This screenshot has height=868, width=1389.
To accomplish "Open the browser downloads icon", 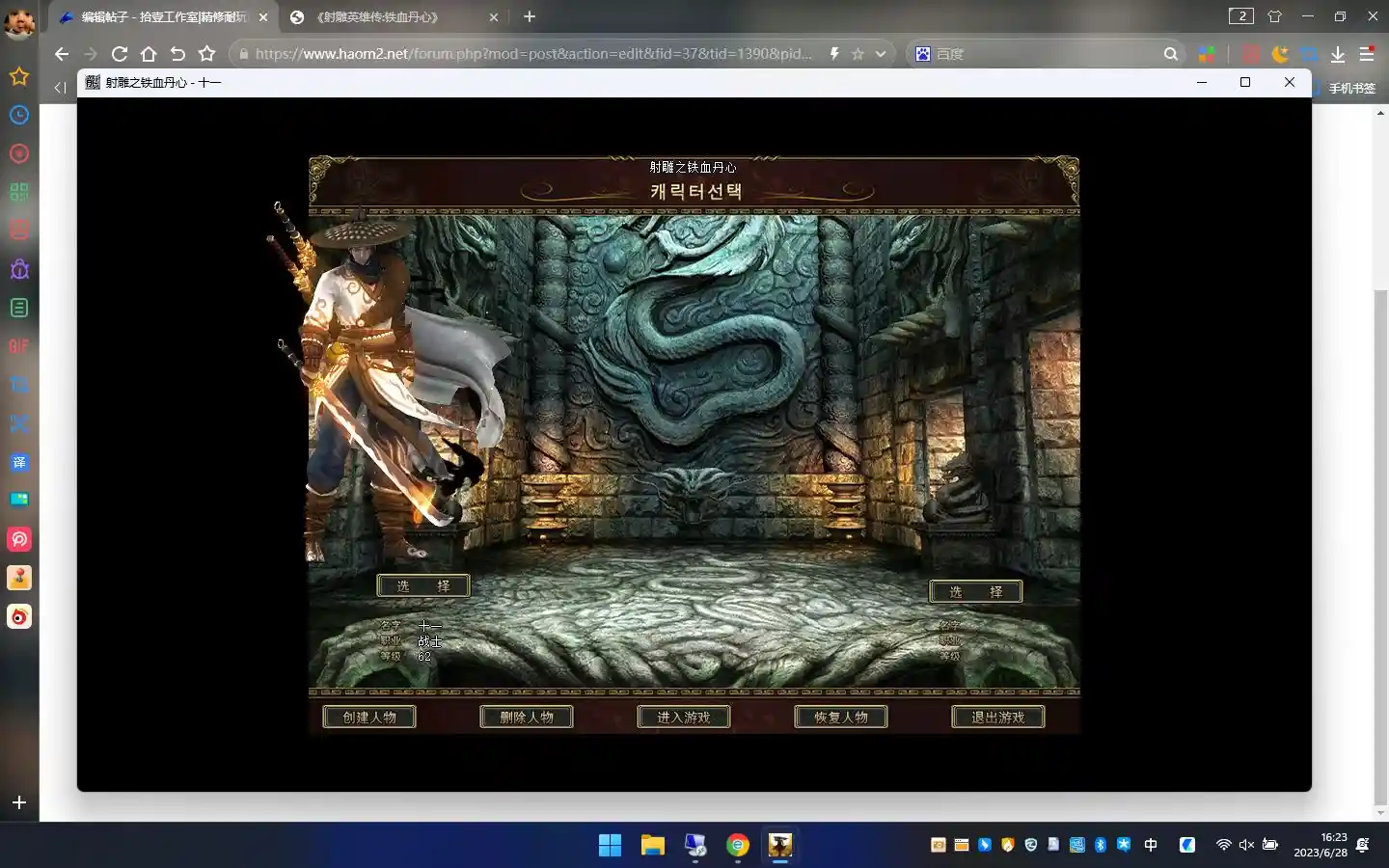I will click(1338, 54).
